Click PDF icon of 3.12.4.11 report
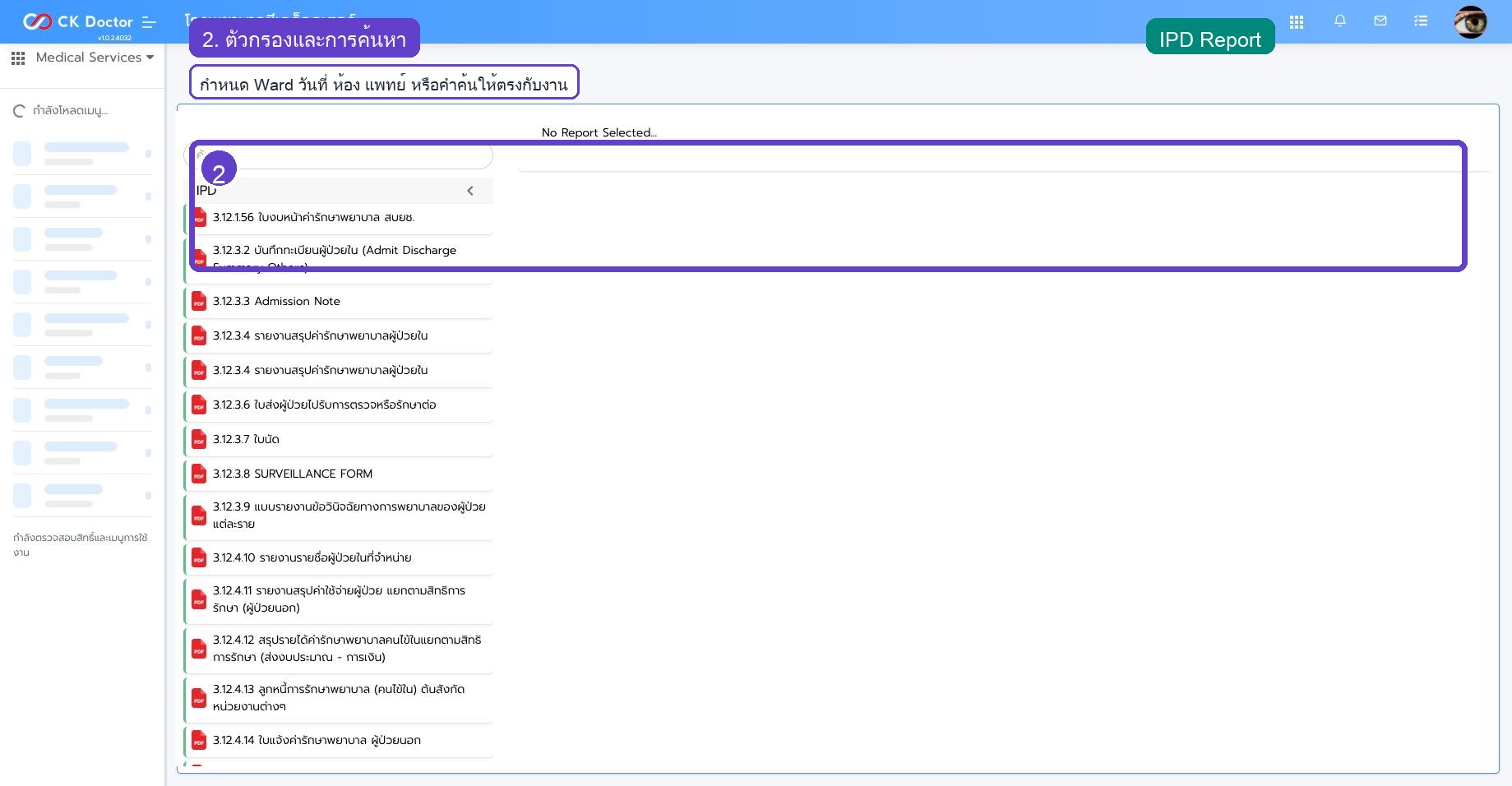 tap(199, 600)
